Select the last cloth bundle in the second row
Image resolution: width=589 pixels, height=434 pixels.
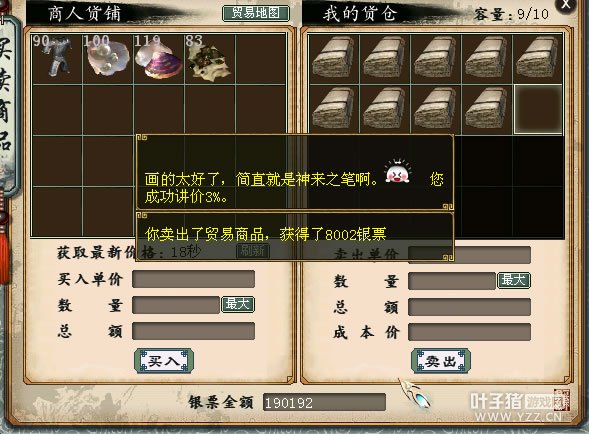(487, 109)
